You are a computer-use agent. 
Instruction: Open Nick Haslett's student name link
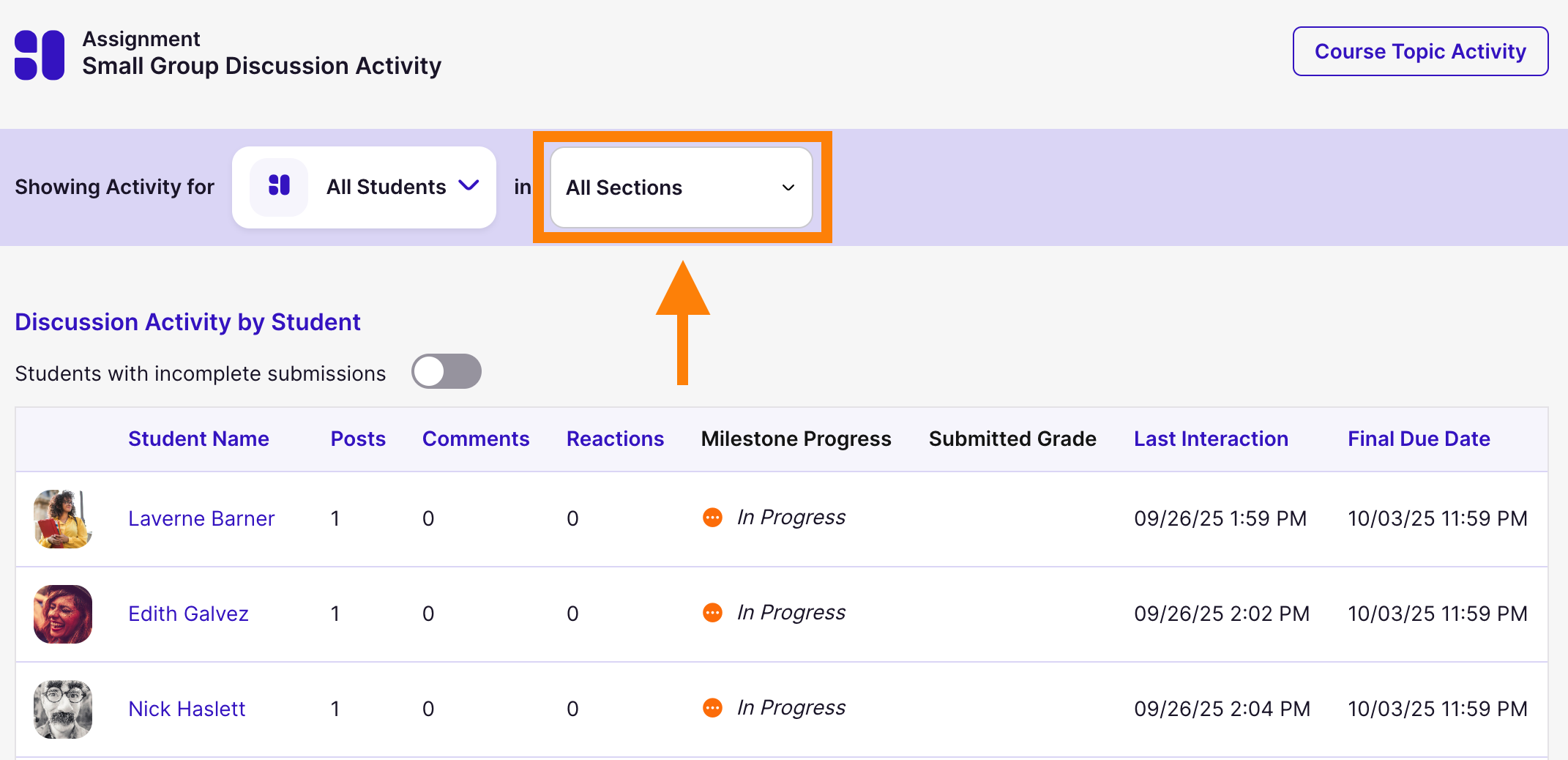click(x=187, y=709)
